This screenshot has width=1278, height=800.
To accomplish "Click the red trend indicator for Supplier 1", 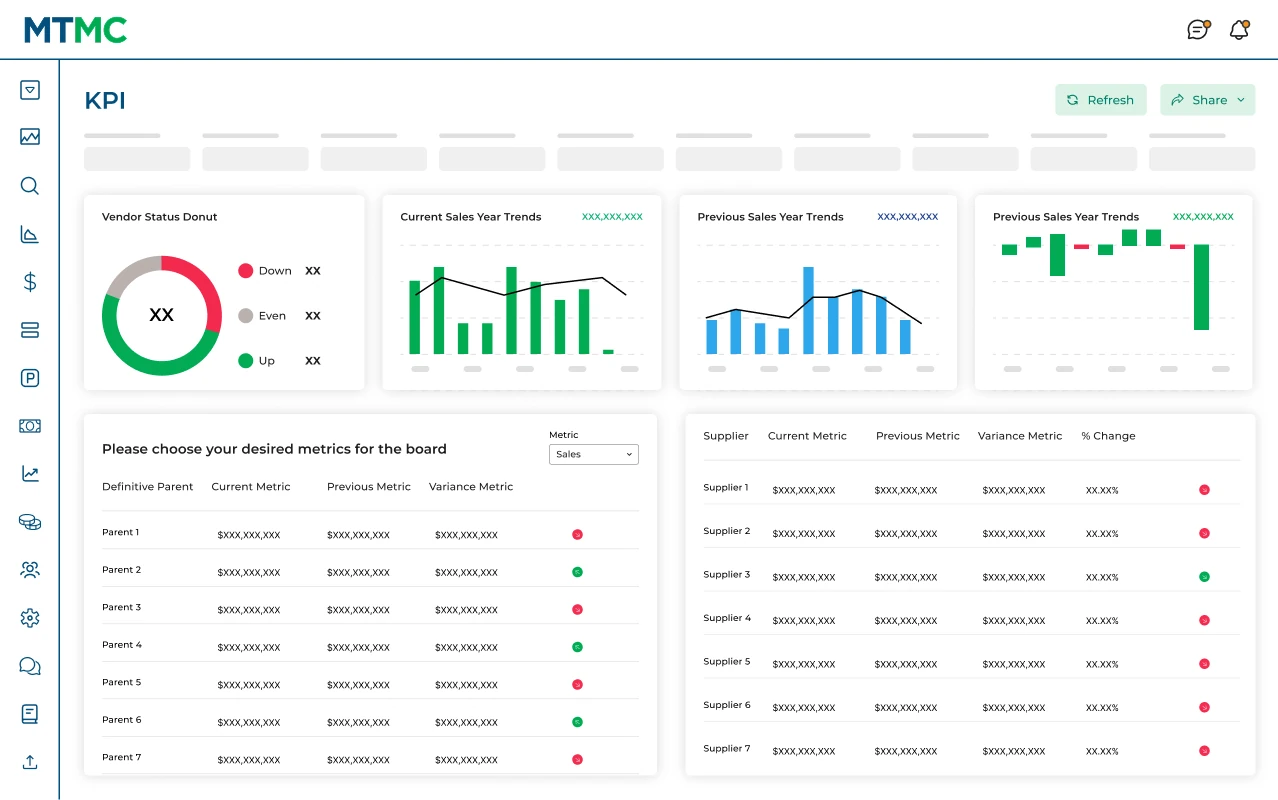I will [1204, 490].
